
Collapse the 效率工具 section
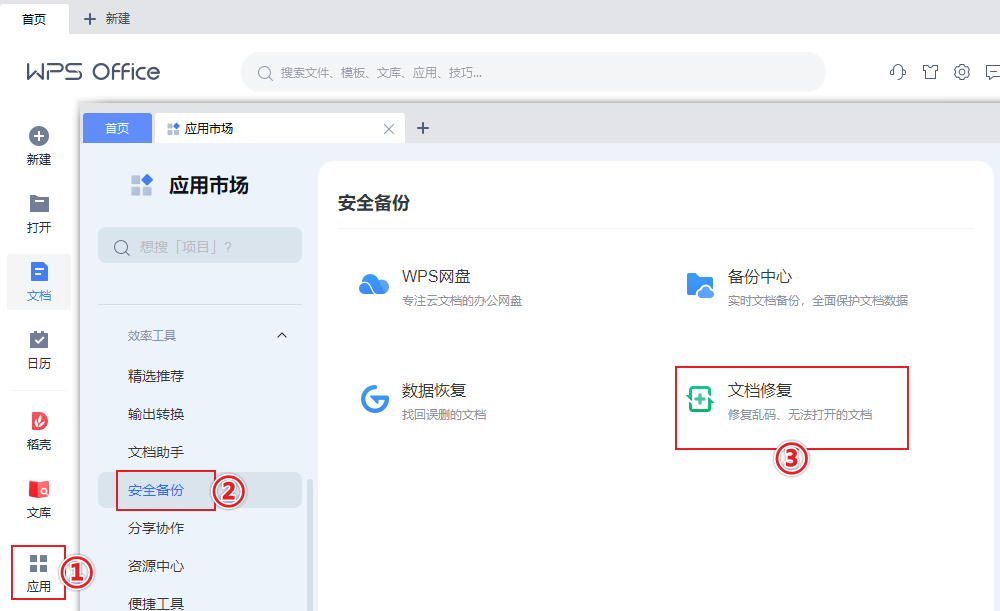(281, 336)
